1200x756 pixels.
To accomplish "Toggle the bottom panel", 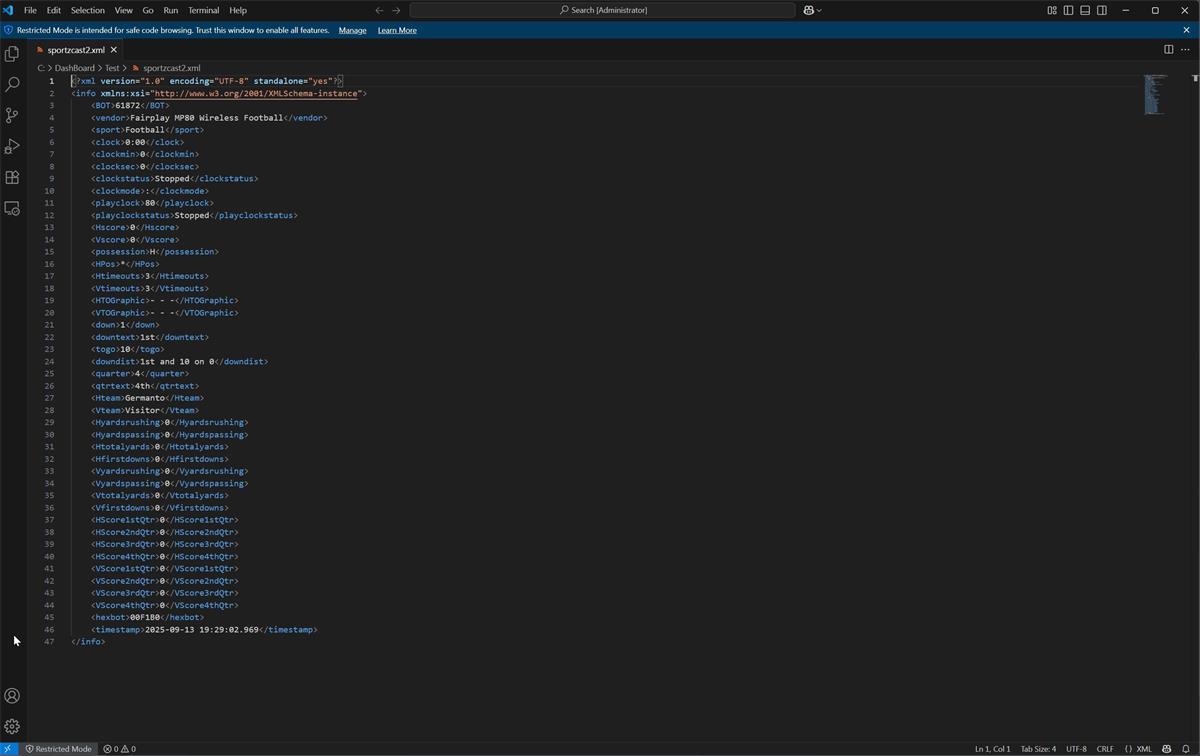I will tap(1085, 10).
